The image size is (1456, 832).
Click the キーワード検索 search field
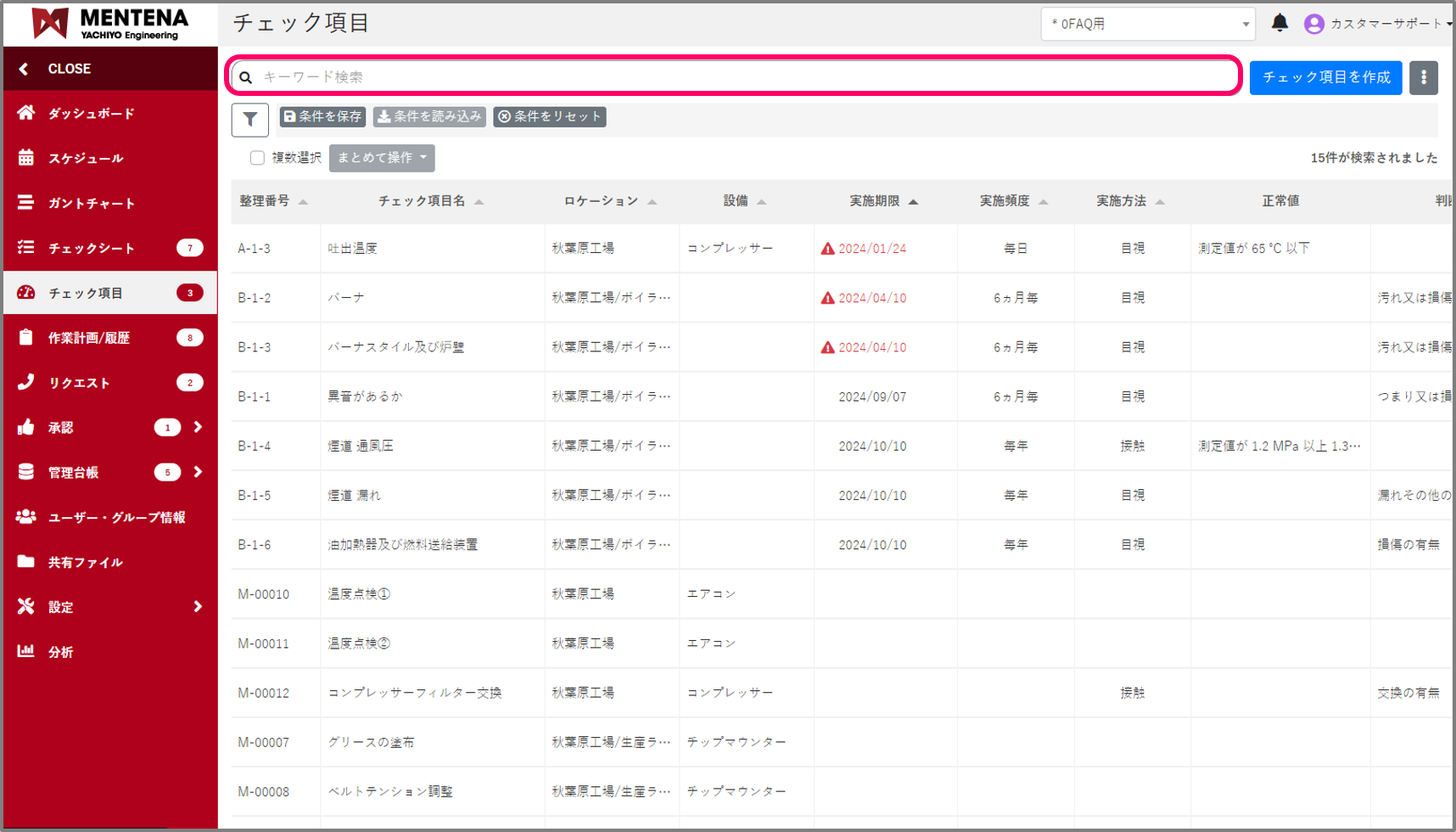pos(738,76)
